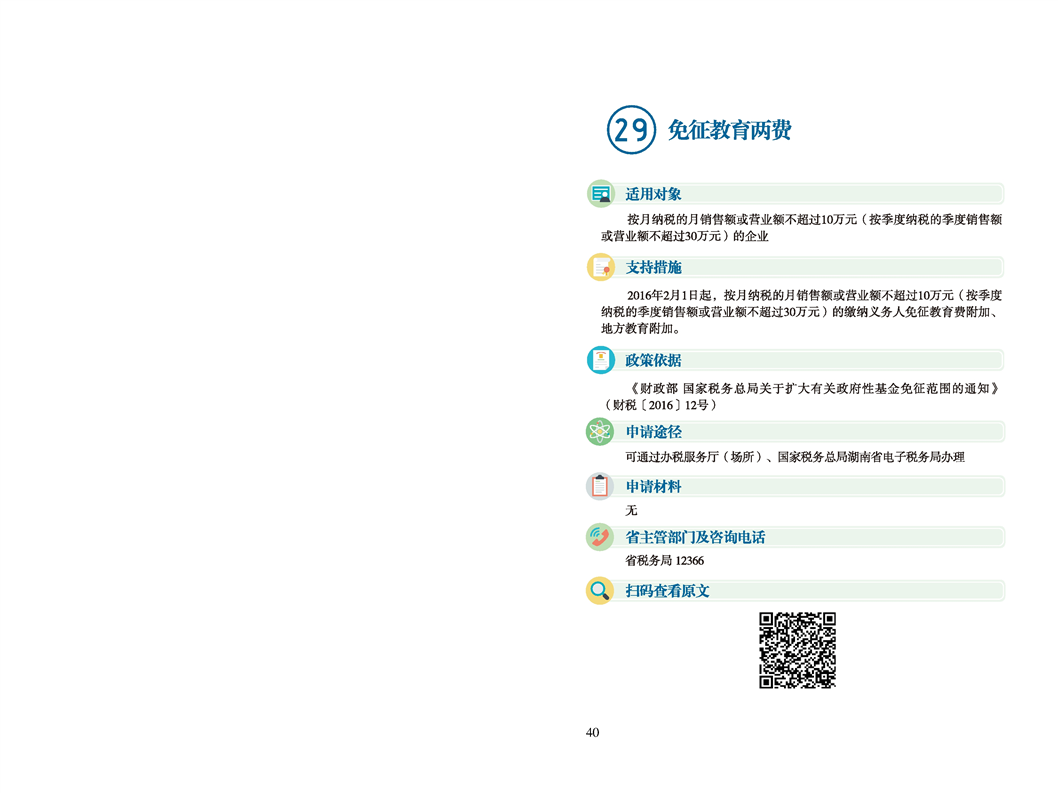Click the 申请材料 heading
Image resolution: width=1058 pixels, height=793 pixels.
coord(653,487)
